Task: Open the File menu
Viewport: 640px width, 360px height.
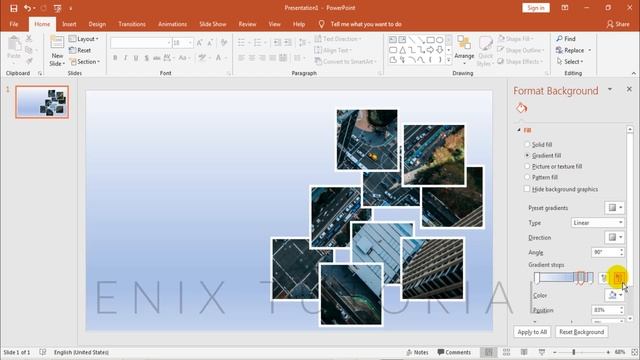Action: tap(14, 24)
